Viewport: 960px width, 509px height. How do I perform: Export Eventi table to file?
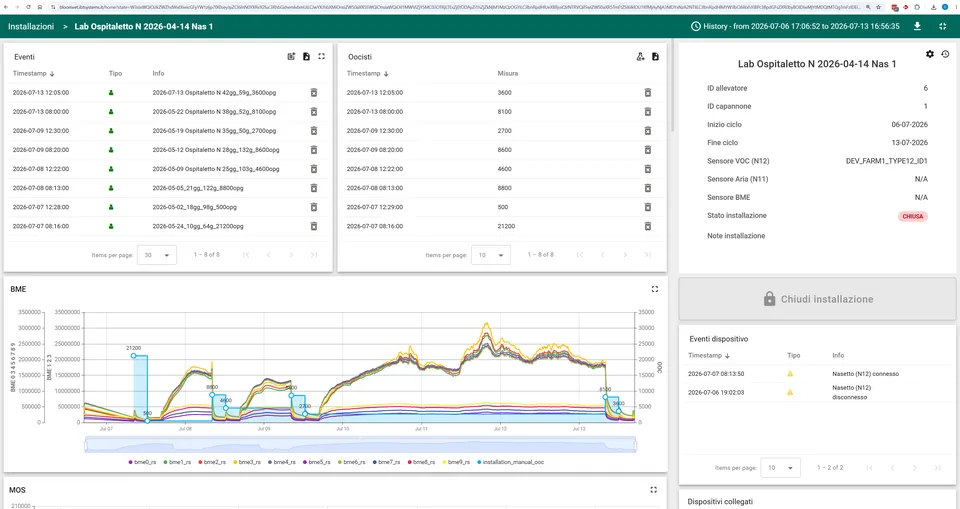click(x=306, y=56)
